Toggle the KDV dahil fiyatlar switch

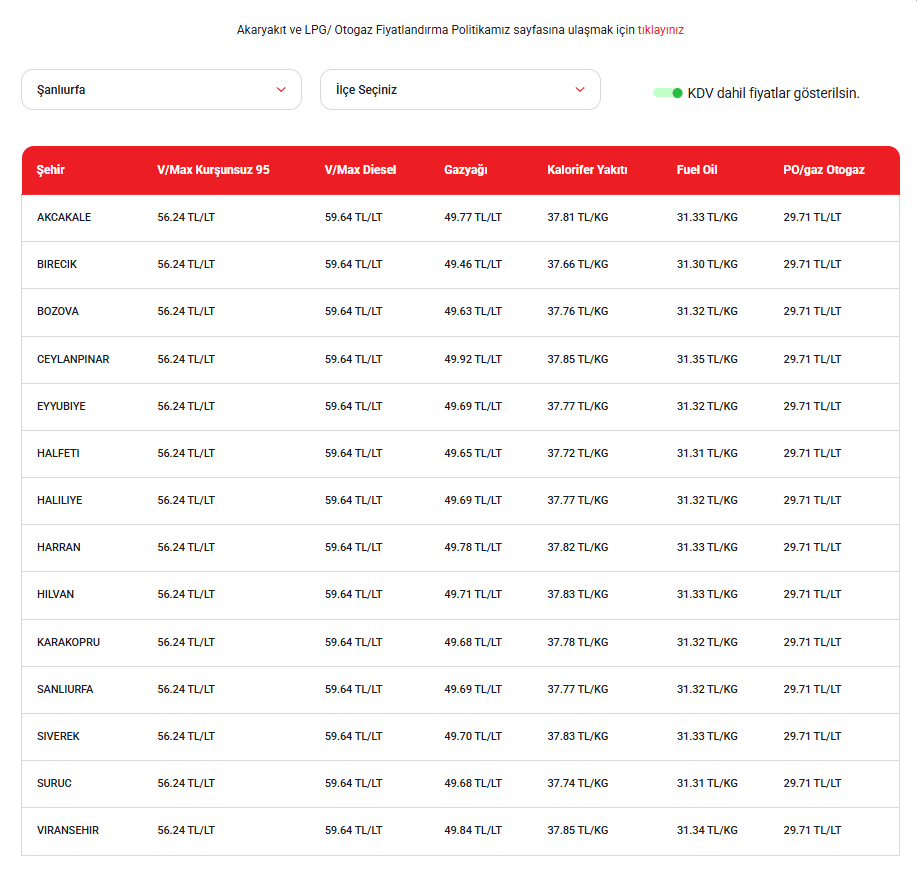(x=667, y=93)
